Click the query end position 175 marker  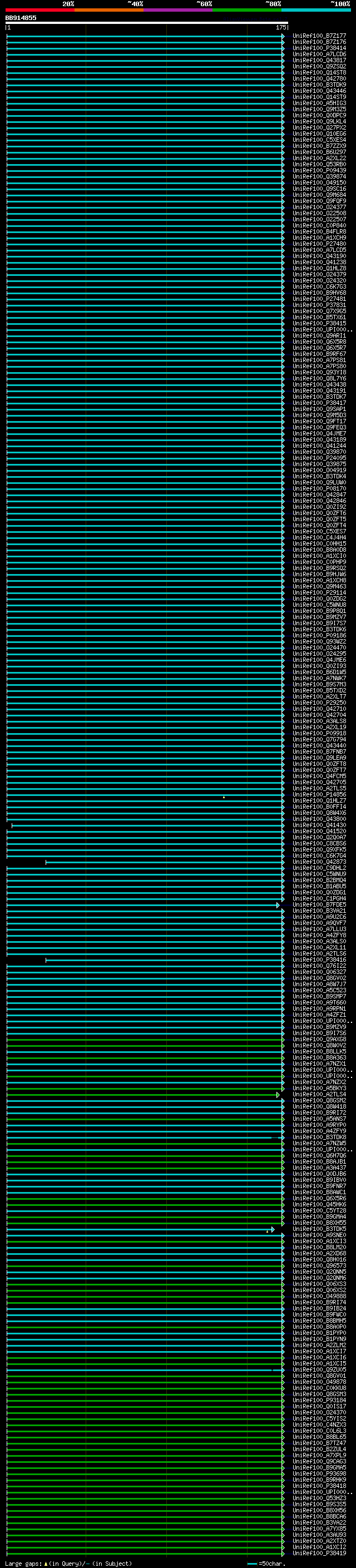click(x=281, y=27)
